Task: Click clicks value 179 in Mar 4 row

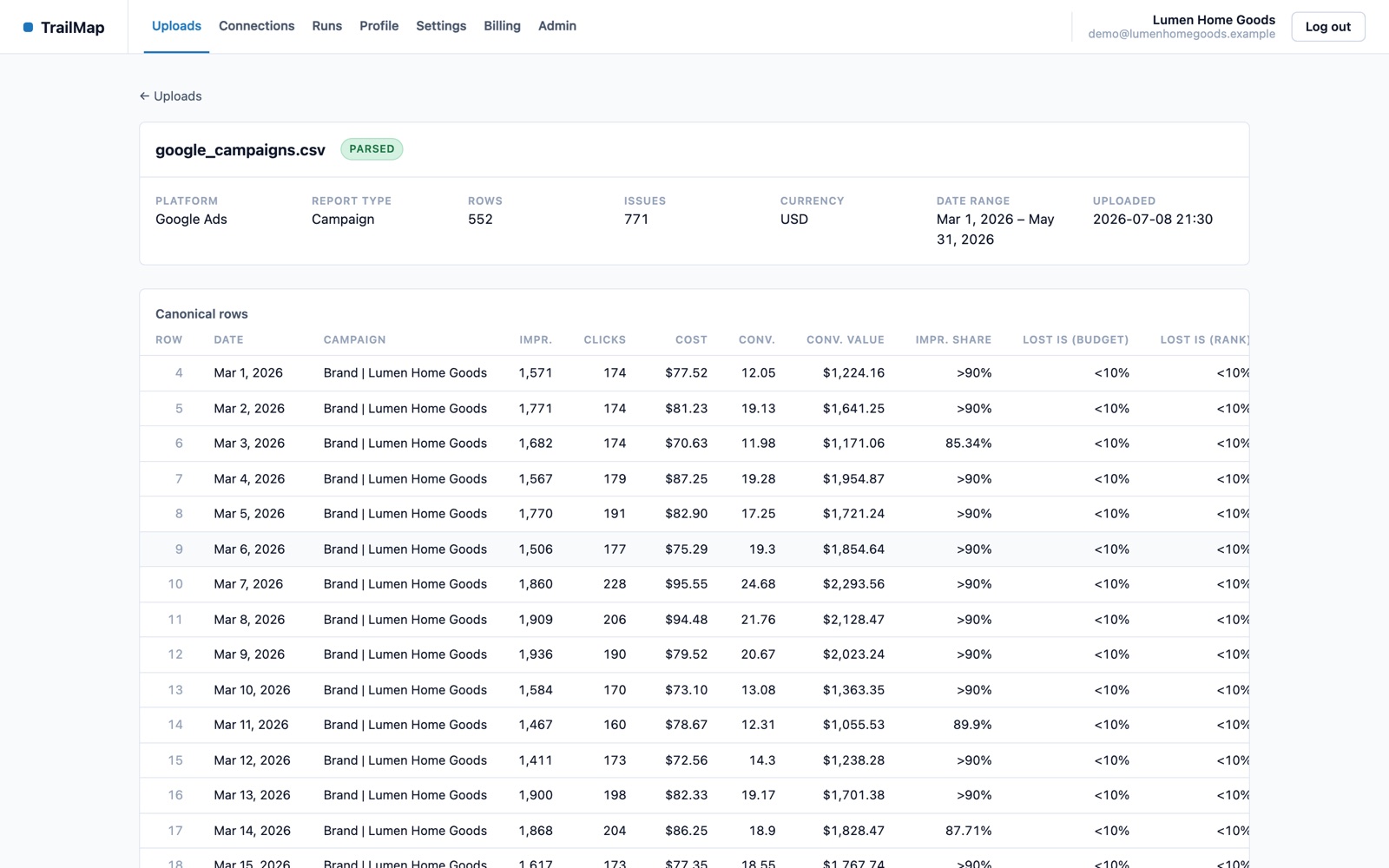Action: point(615,478)
